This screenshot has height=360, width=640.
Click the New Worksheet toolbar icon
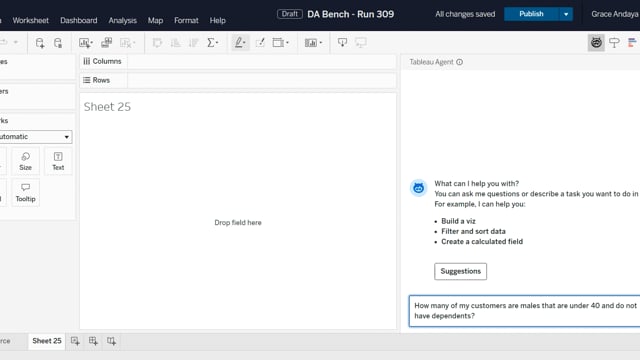86,42
